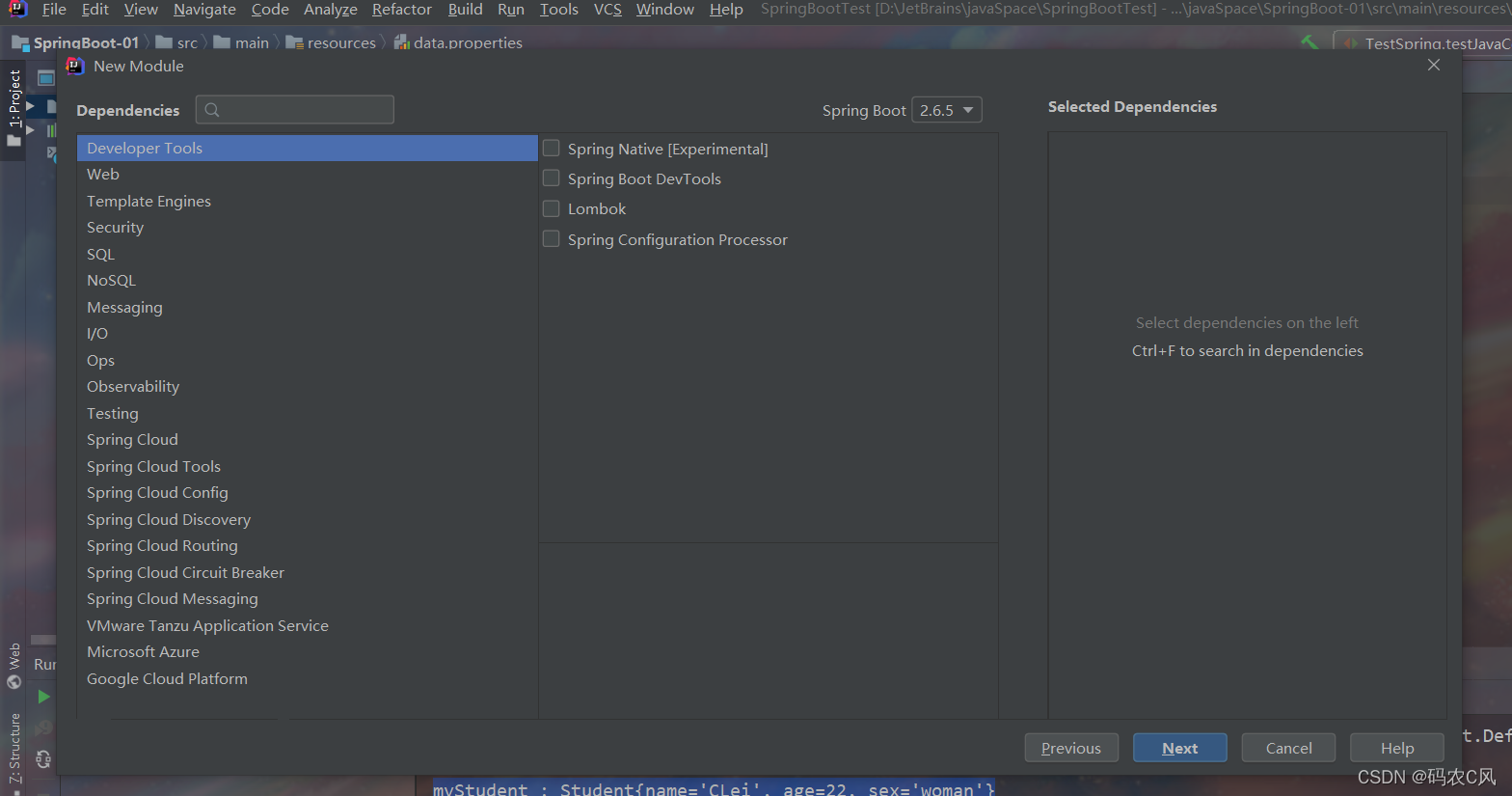Open the Tools menu

[559, 9]
